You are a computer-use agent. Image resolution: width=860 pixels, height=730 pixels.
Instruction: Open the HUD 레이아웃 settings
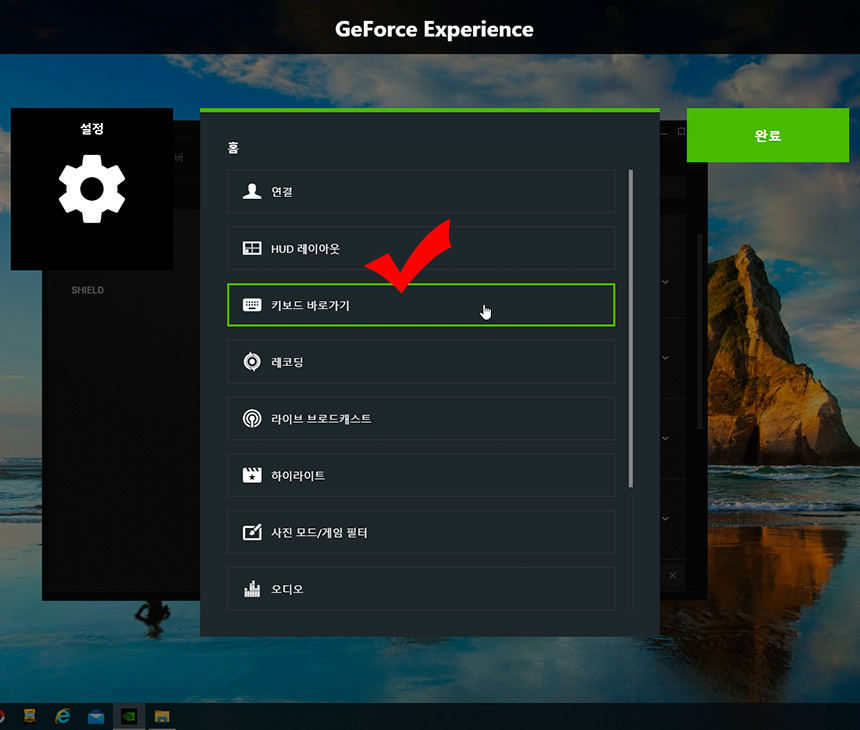[x=421, y=248]
